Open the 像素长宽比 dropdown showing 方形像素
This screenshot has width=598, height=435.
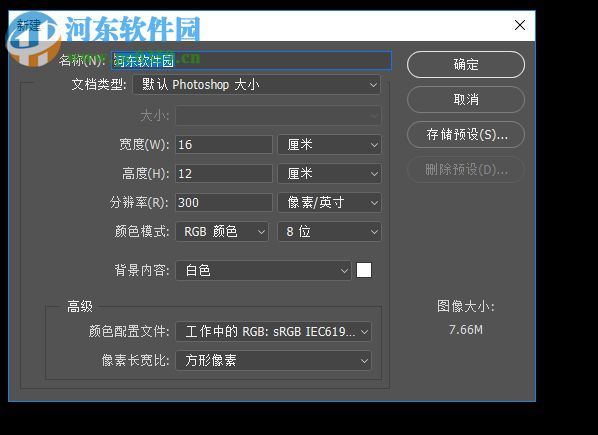(x=273, y=361)
